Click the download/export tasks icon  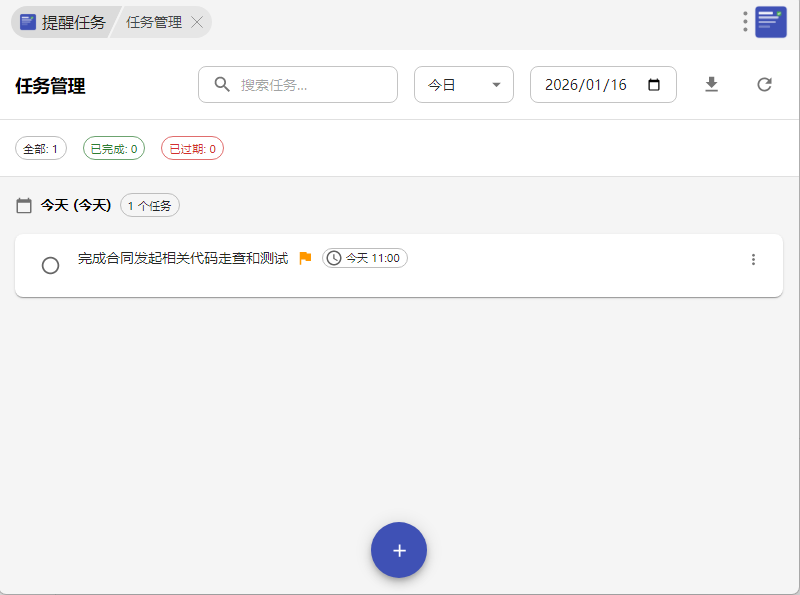coord(711,85)
